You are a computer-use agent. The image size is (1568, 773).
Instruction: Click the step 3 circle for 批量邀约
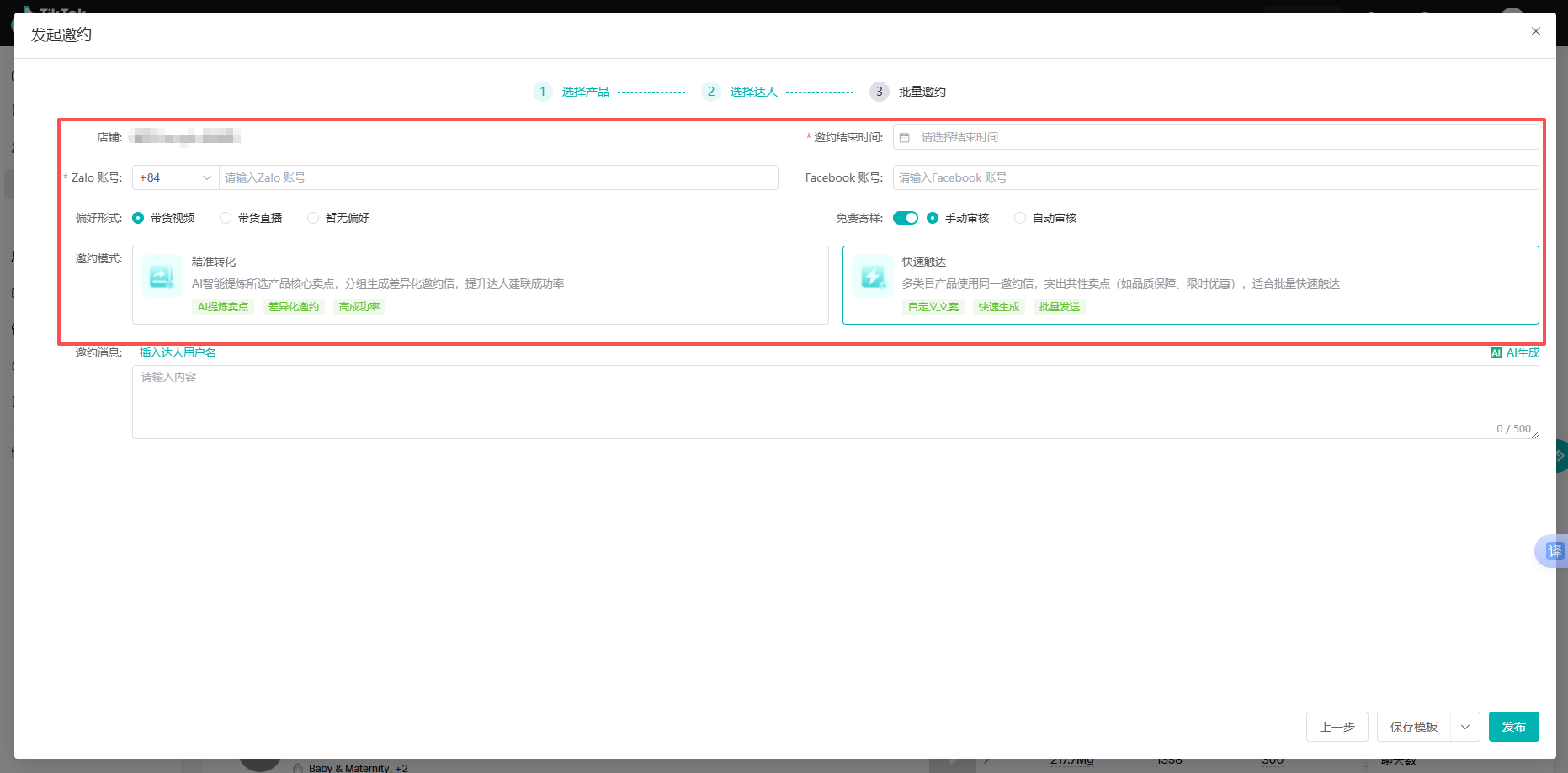(x=879, y=91)
